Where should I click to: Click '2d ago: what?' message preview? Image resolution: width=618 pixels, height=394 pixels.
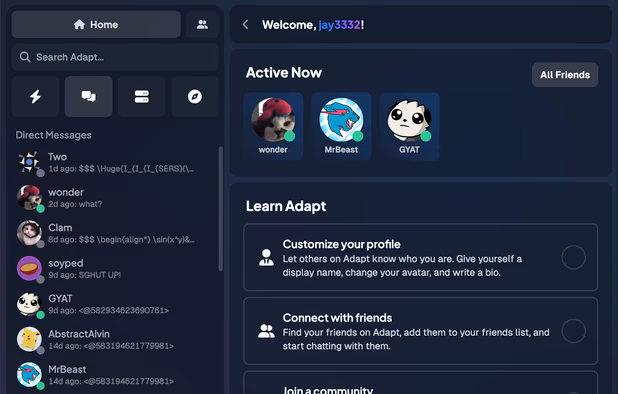click(75, 204)
